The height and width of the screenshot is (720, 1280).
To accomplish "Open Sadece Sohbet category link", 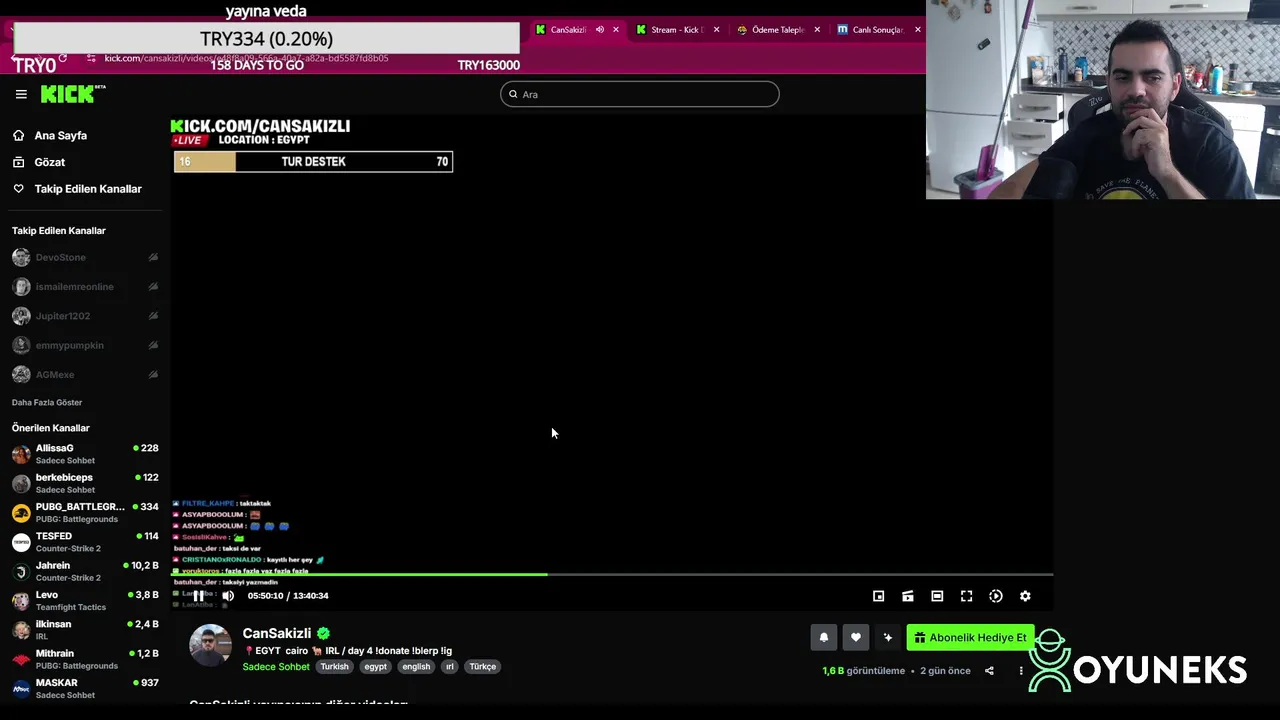I will (276, 667).
